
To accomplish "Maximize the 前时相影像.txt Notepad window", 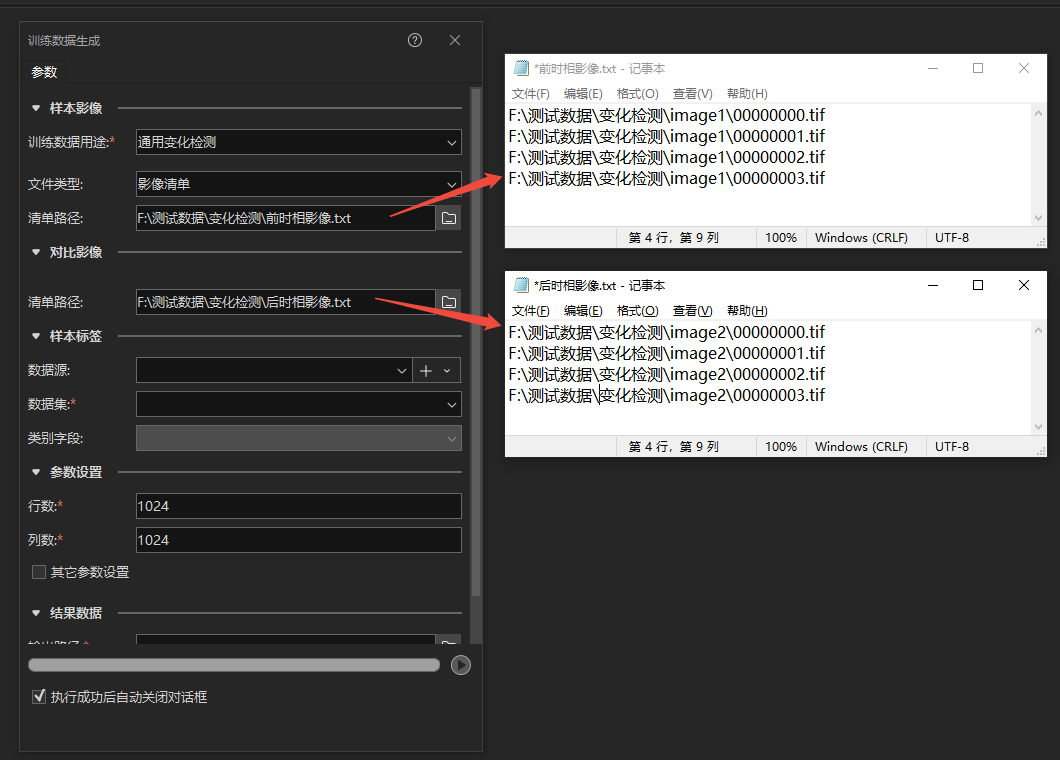I will point(978,68).
